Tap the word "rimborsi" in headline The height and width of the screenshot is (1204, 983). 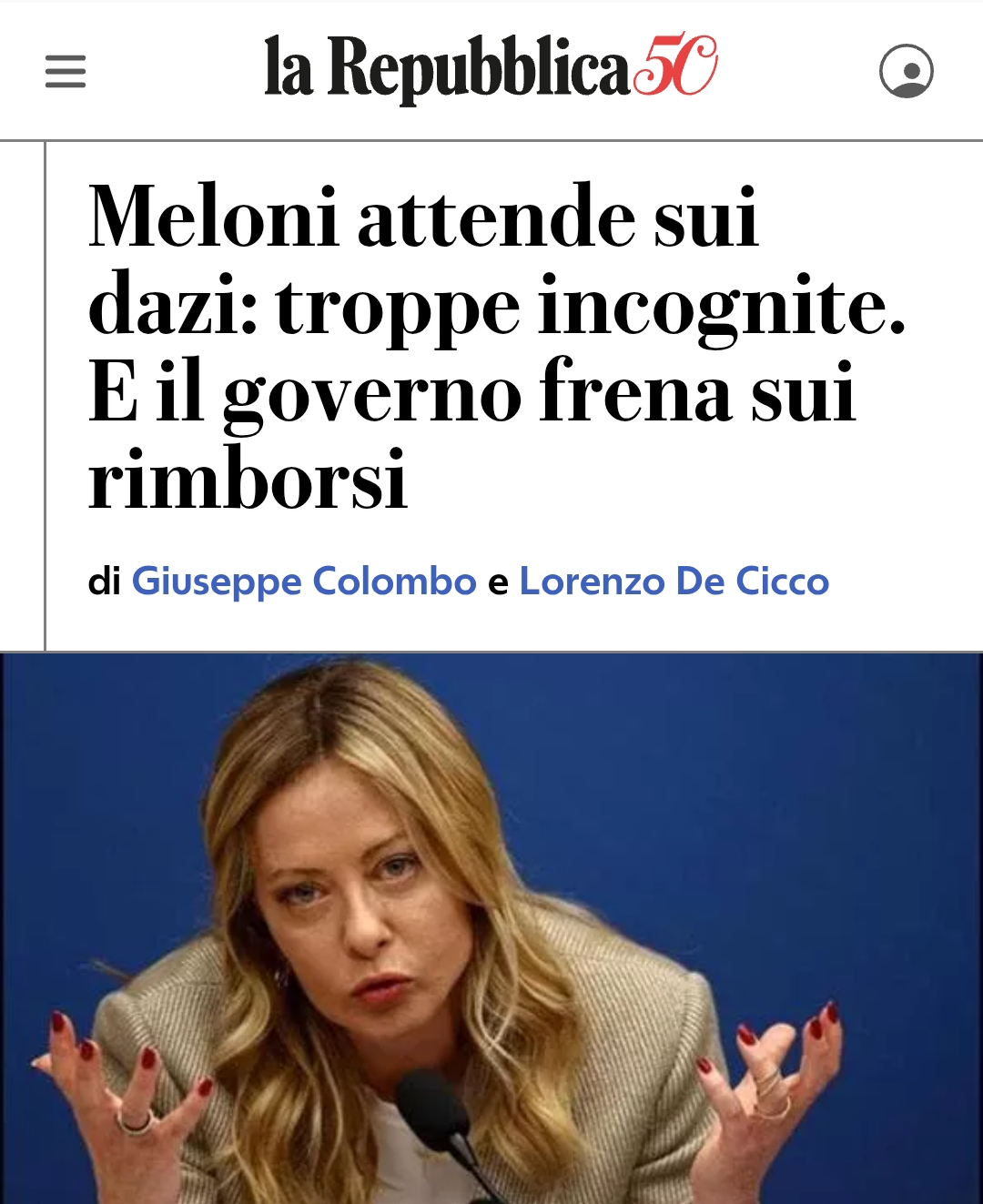248,480
